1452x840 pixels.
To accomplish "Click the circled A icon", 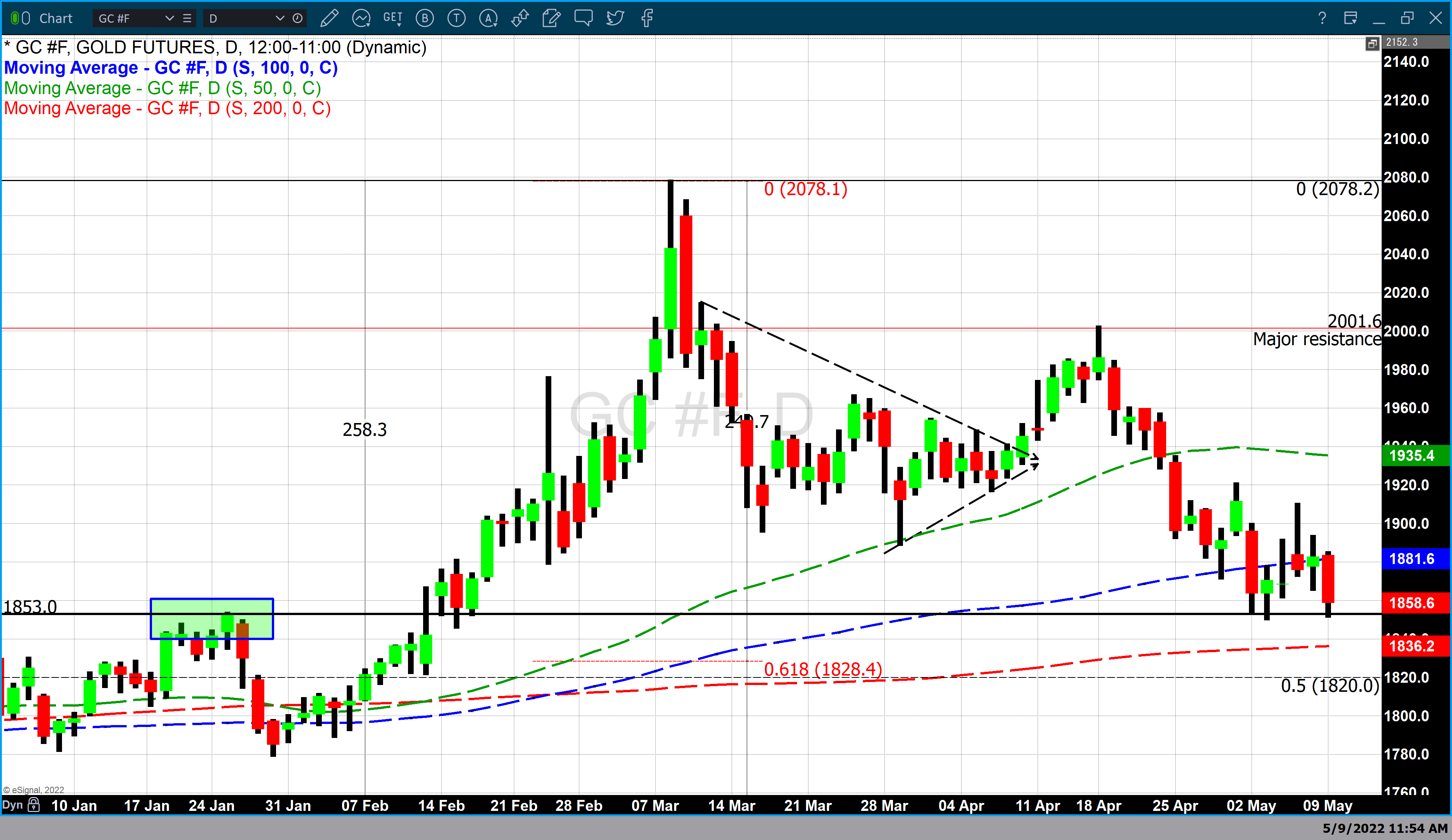I will (x=488, y=19).
